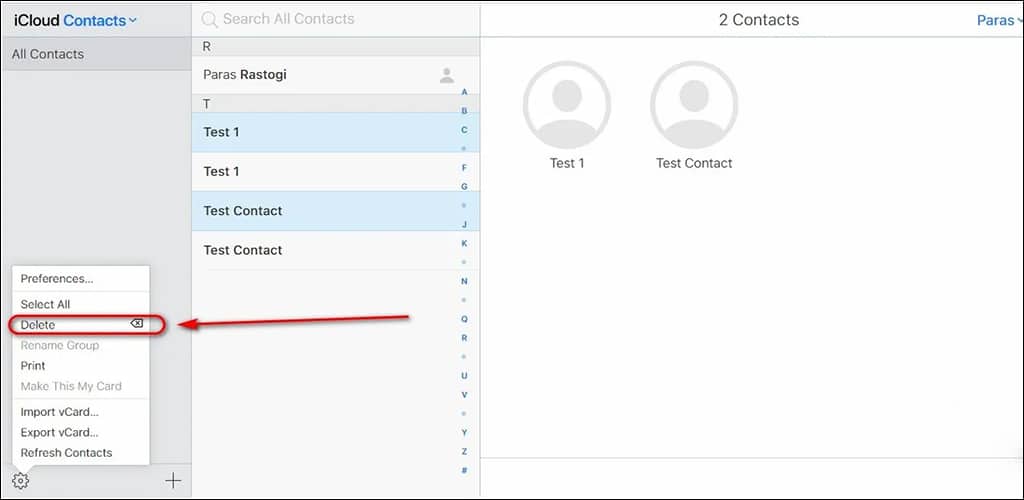Screen dimensions: 1024x500
Task: Open Preferences from the menu
Action: tap(57, 279)
